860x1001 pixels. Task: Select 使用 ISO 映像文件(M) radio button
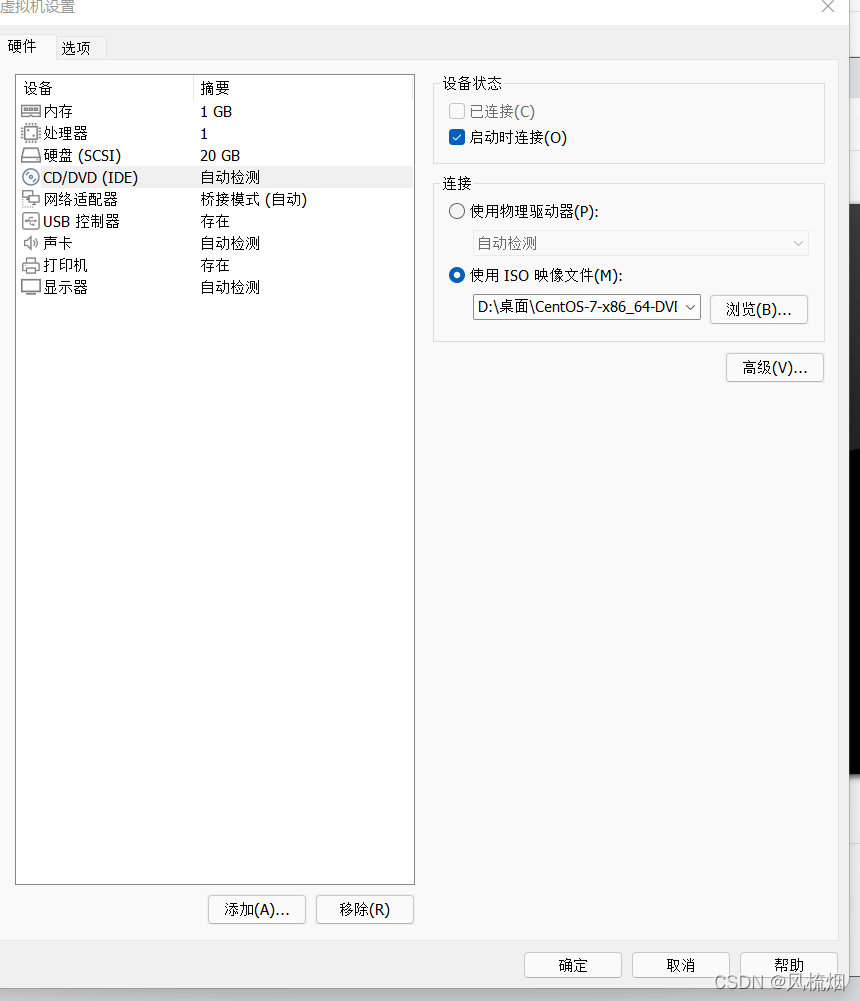point(456,275)
